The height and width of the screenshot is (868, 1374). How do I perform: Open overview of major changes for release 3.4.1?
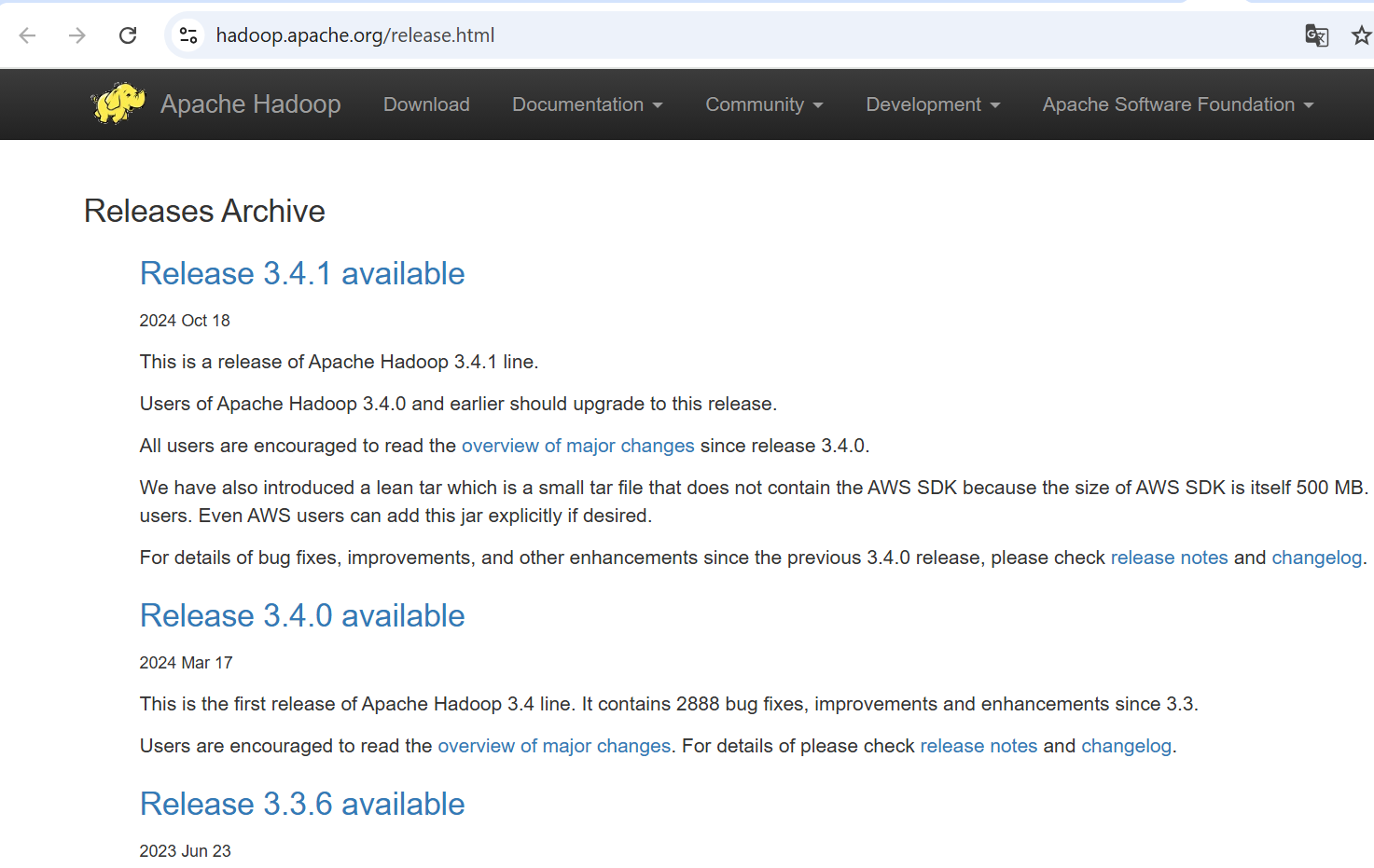click(577, 446)
